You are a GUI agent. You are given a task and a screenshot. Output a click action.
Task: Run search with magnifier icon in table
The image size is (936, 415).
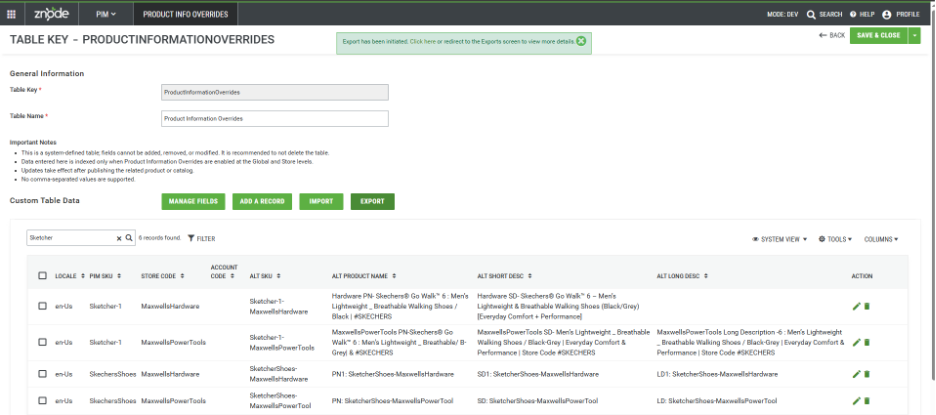[x=128, y=238]
